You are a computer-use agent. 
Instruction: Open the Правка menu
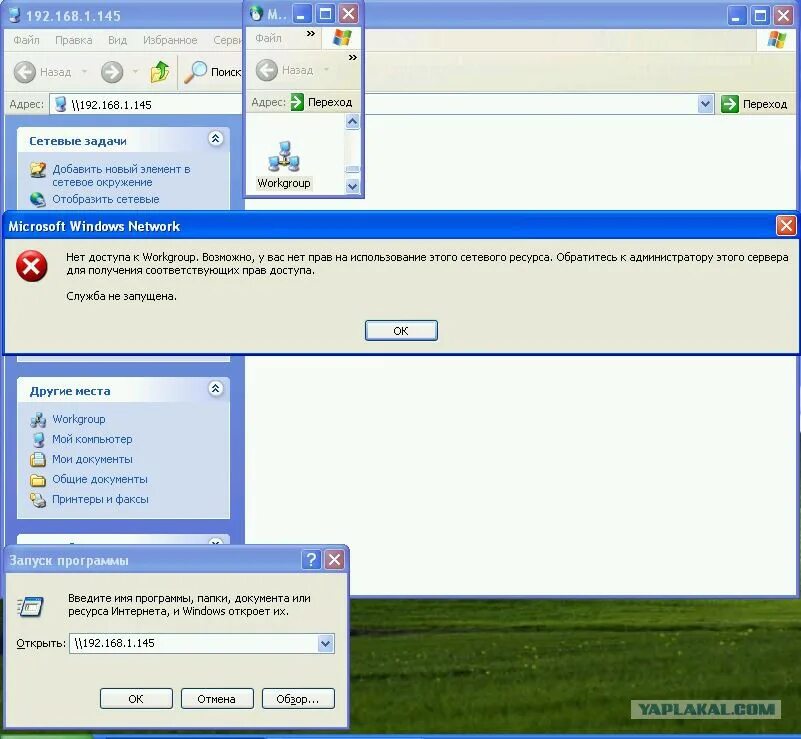click(74, 40)
